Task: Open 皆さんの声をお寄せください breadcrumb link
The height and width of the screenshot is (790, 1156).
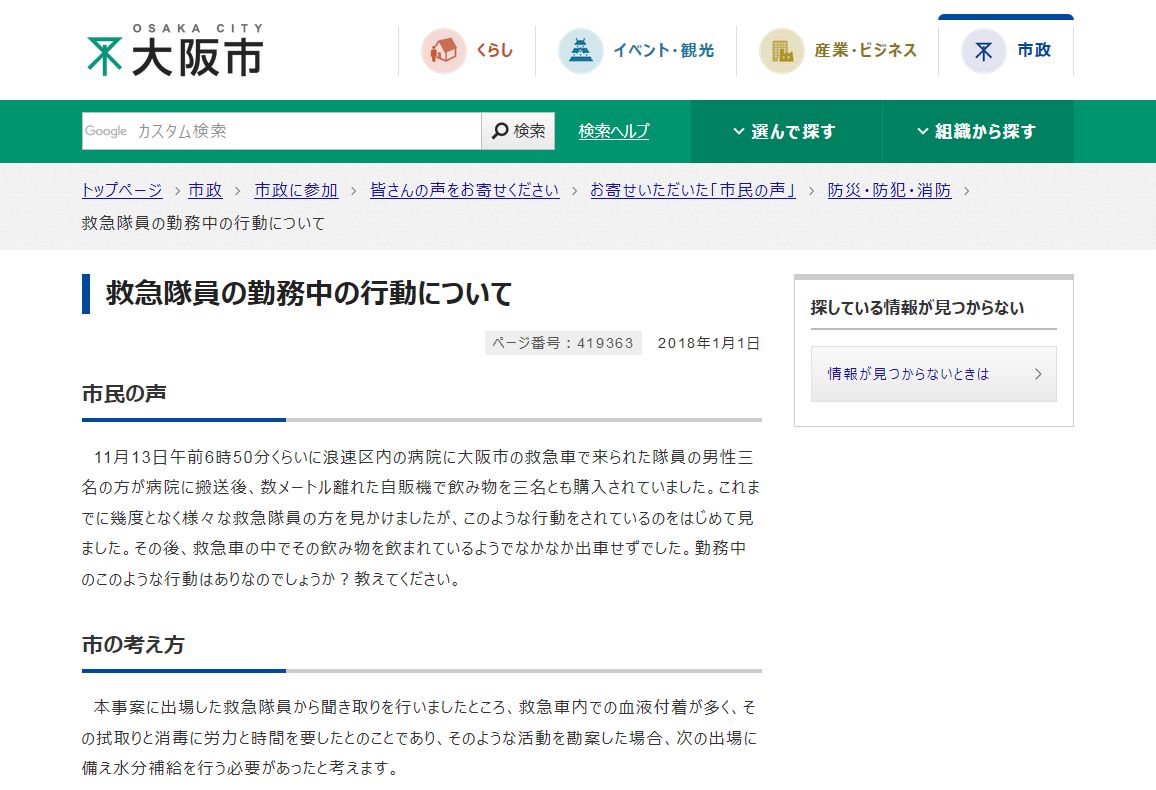Action: tap(464, 190)
